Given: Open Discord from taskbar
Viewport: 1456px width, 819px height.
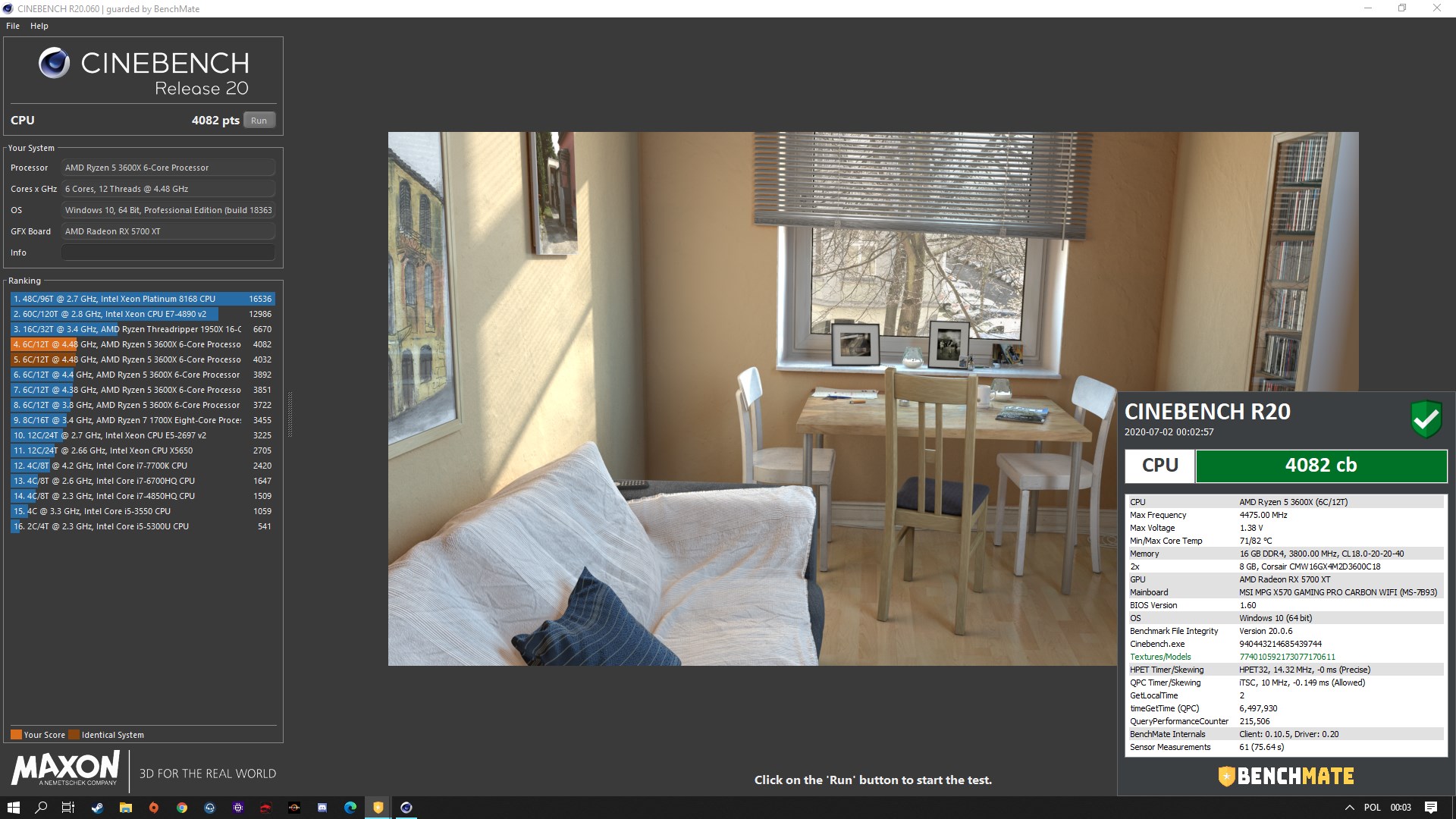Looking at the screenshot, I should pos(322,808).
